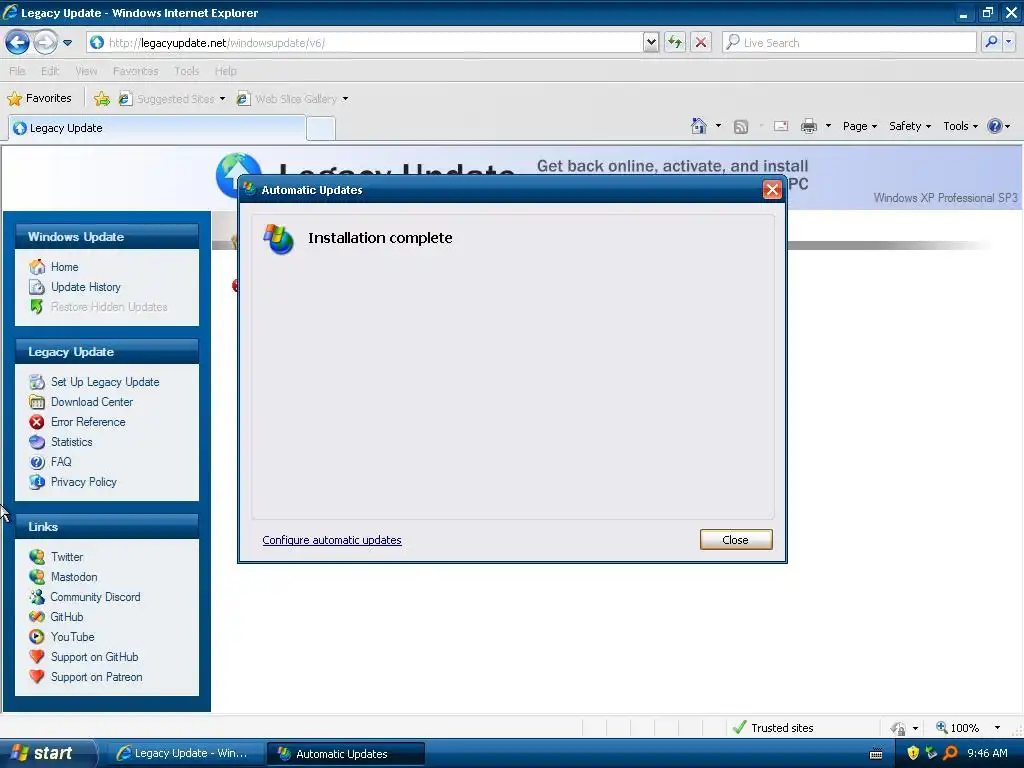1024x768 pixels.
Task: Click the Error Reference red X icon
Action: [37, 423]
